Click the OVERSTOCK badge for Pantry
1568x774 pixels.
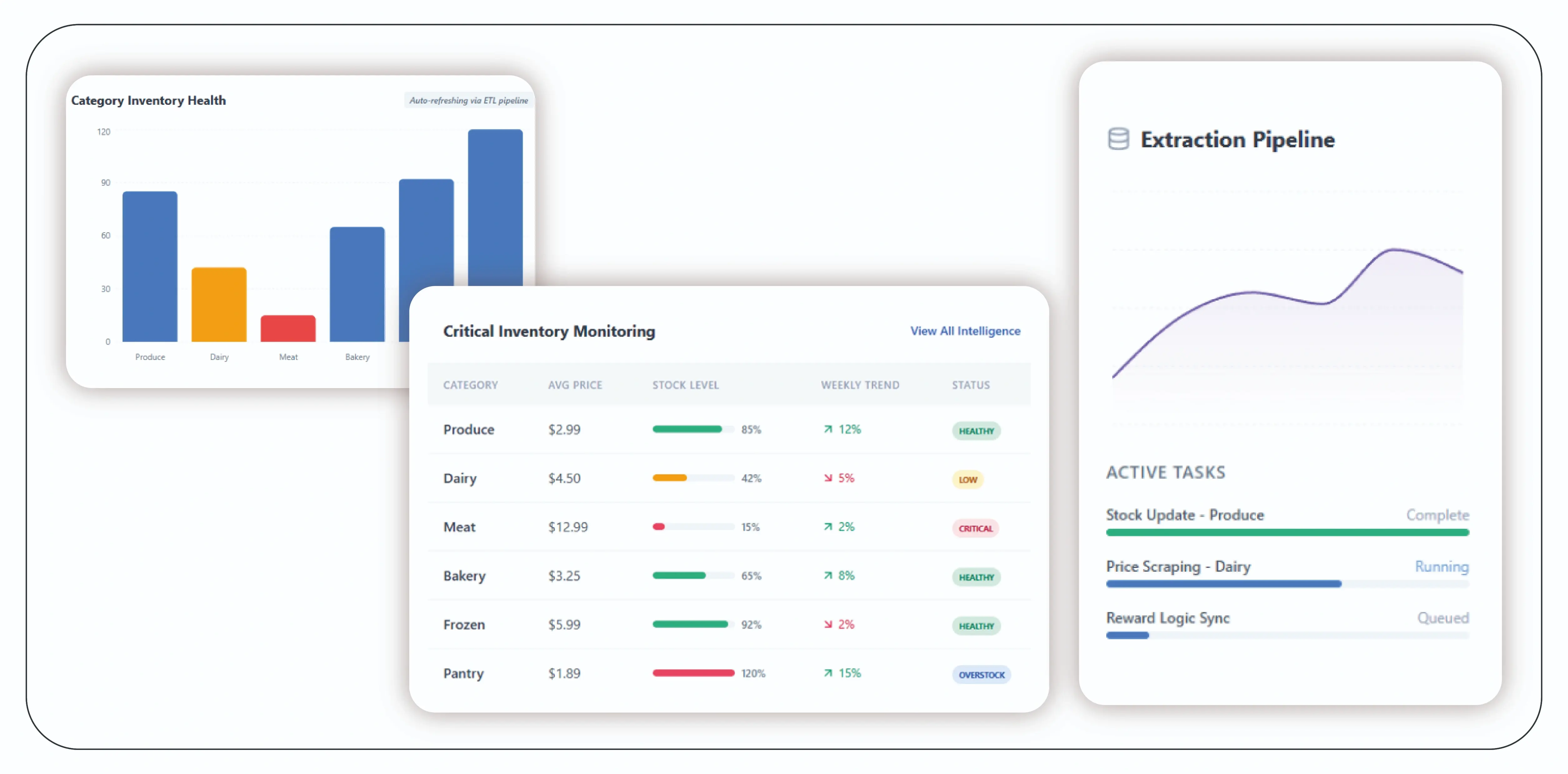[981, 674]
